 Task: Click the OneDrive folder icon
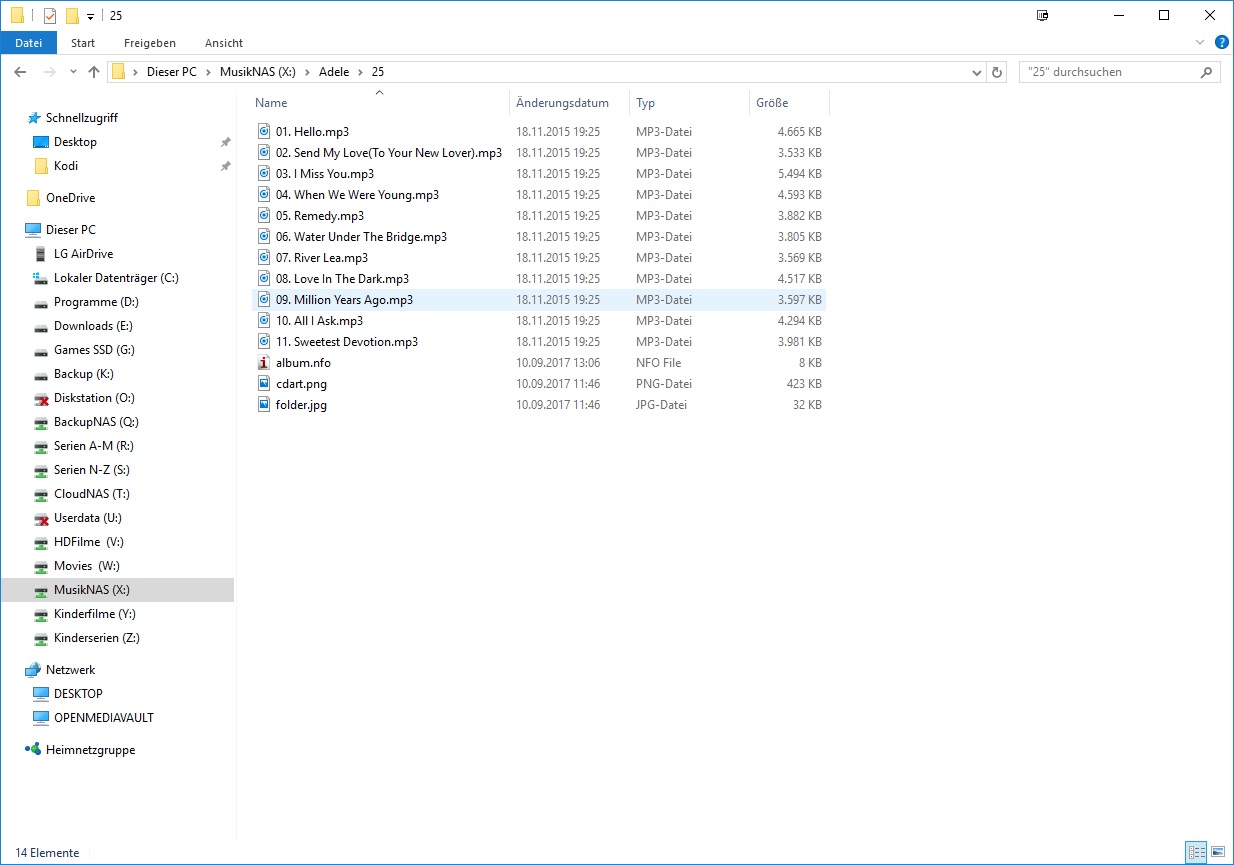tap(33, 198)
